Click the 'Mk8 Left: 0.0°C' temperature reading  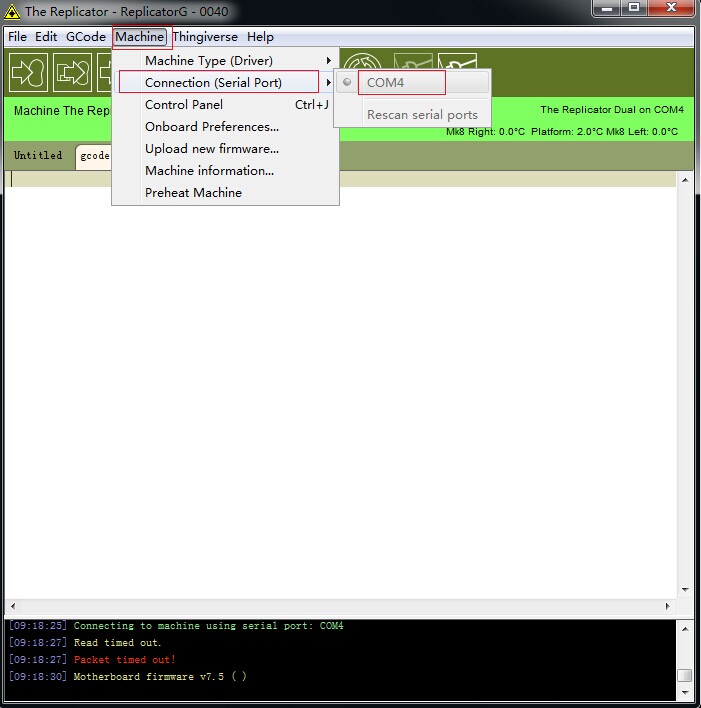pyautogui.click(x=642, y=132)
